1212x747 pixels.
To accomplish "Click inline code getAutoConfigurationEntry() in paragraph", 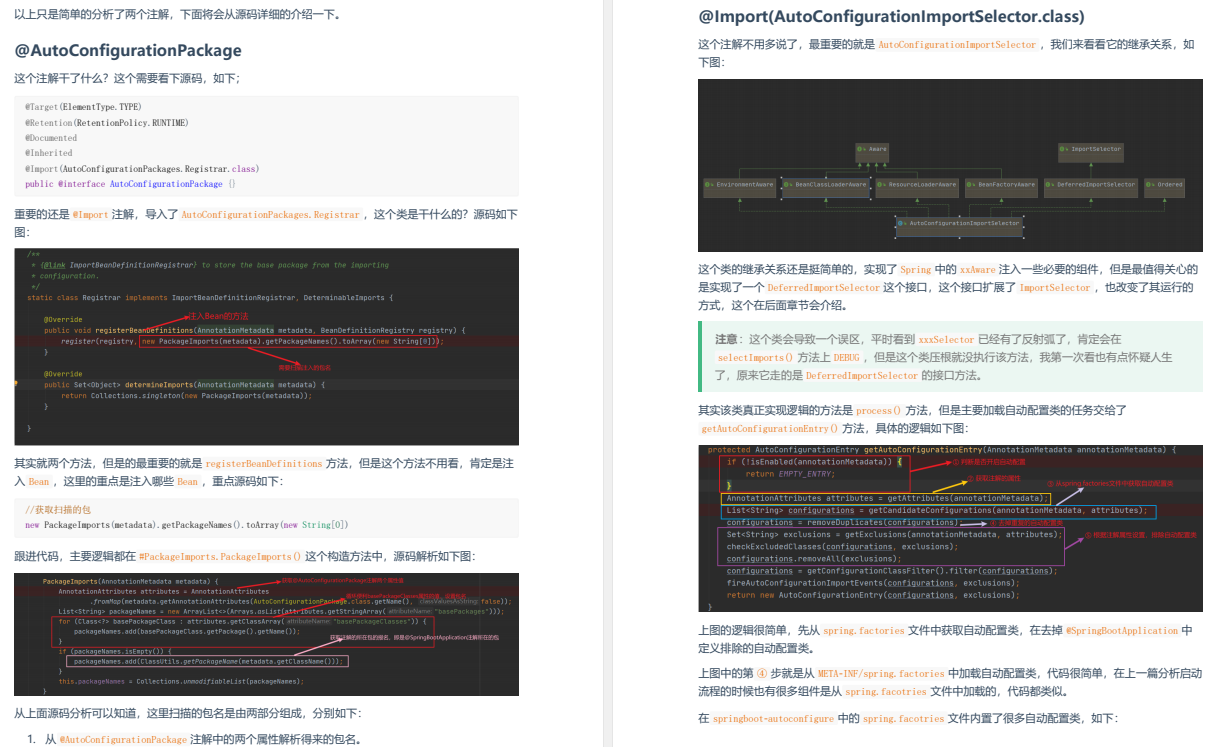I will (x=770, y=429).
